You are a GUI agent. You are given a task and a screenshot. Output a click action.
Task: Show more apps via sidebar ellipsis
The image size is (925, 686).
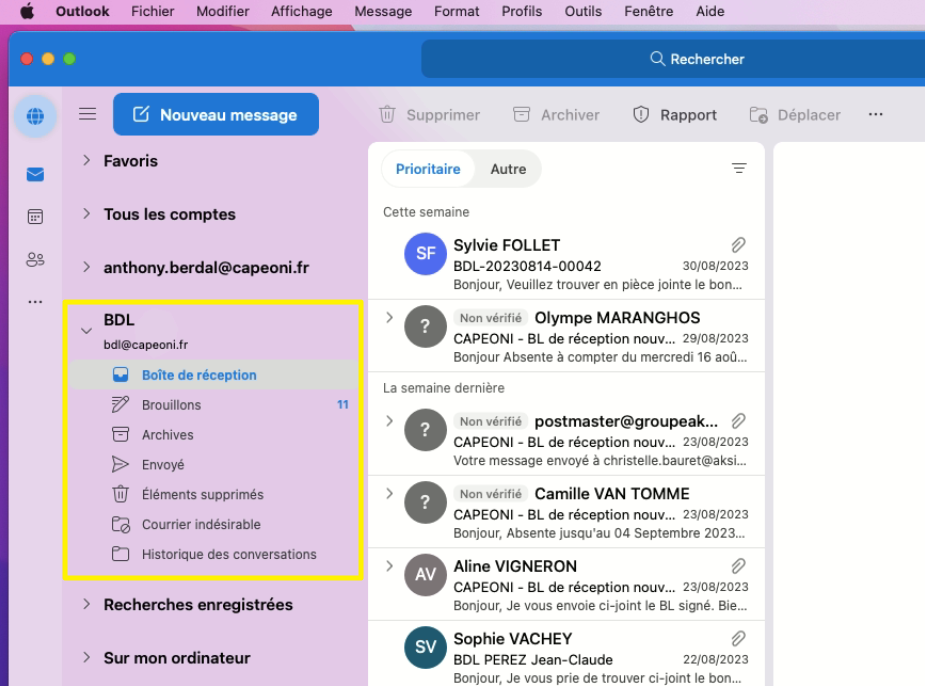[35, 301]
